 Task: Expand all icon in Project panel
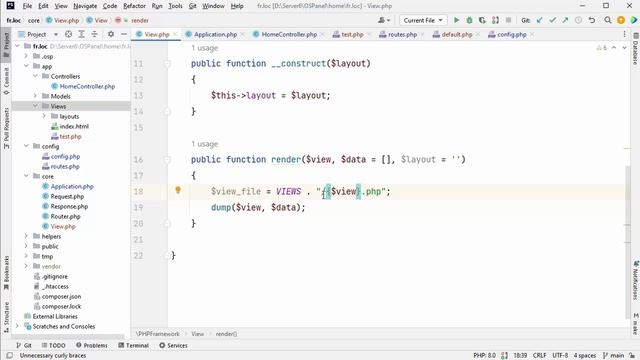tap(82, 34)
